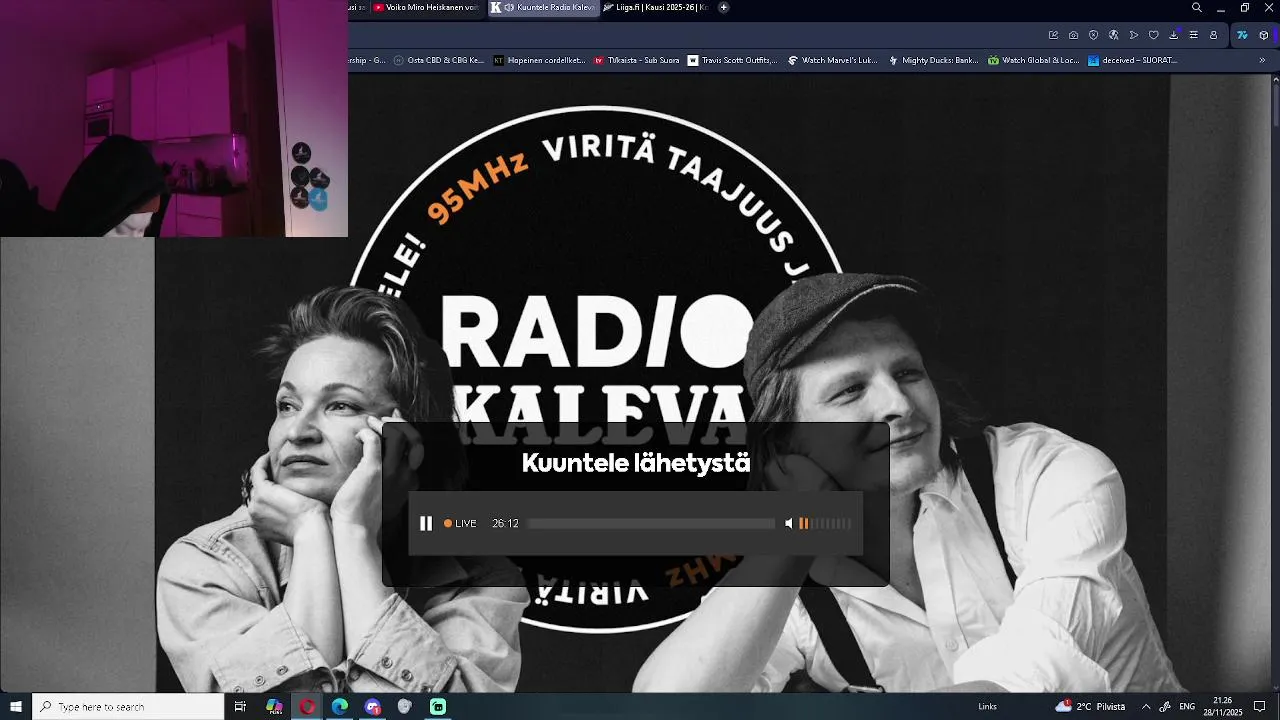Mute the radio player speaker icon
Image resolution: width=1280 pixels, height=720 pixels.
click(789, 523)
